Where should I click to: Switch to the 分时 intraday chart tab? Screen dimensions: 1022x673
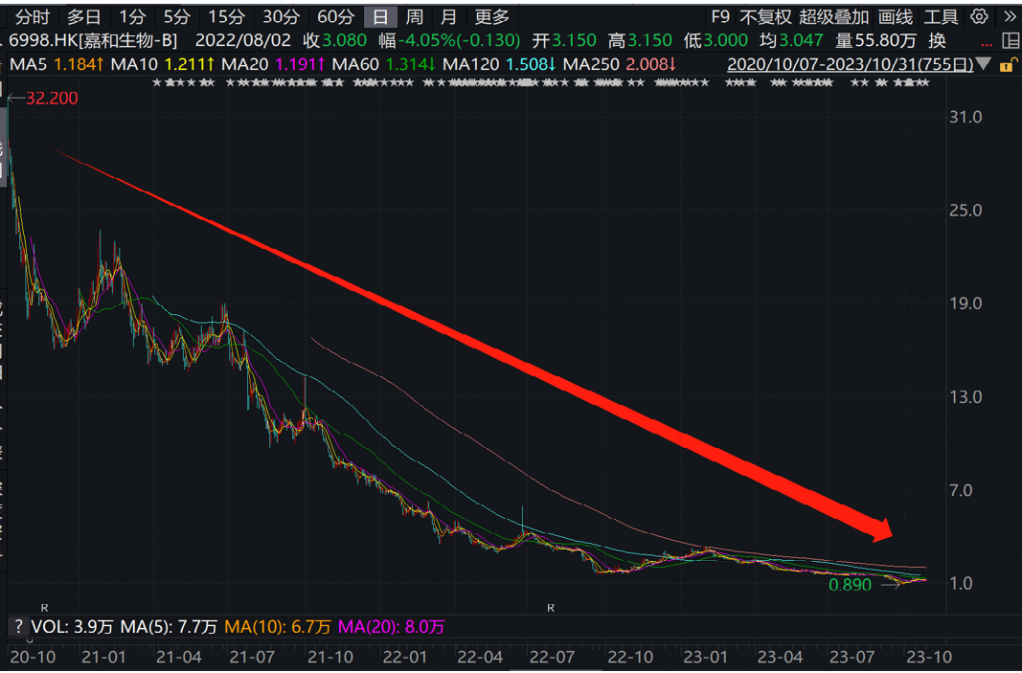32,17
